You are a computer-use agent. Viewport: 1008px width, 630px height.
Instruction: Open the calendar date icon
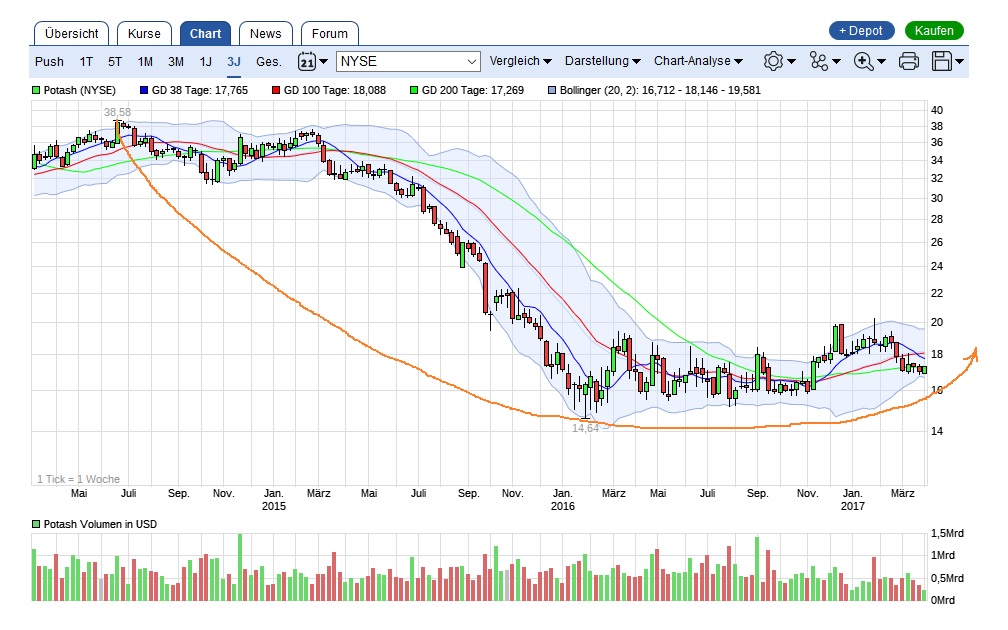(305, 61)
